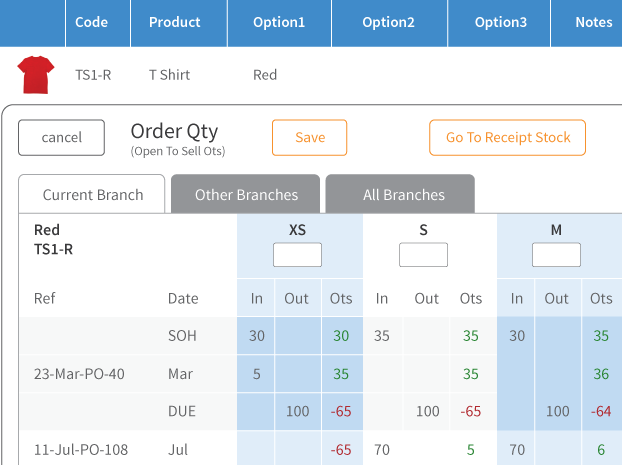The height and width of the screenshot is (465, 622).
Task: Select the Option1 column header
Action: pyautogui.click(x=279, y=23)
